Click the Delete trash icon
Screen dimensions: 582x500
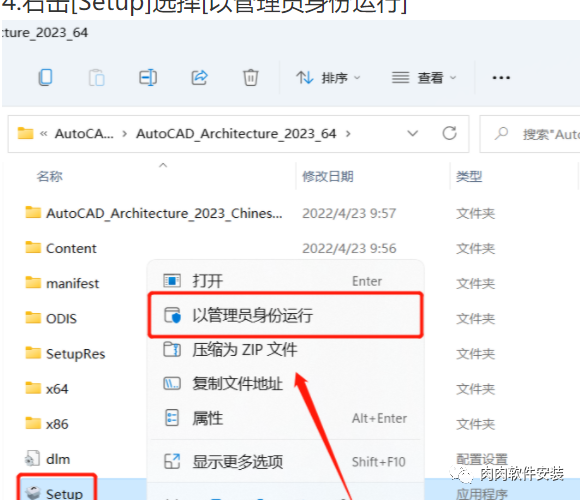(x=251, y=78)
